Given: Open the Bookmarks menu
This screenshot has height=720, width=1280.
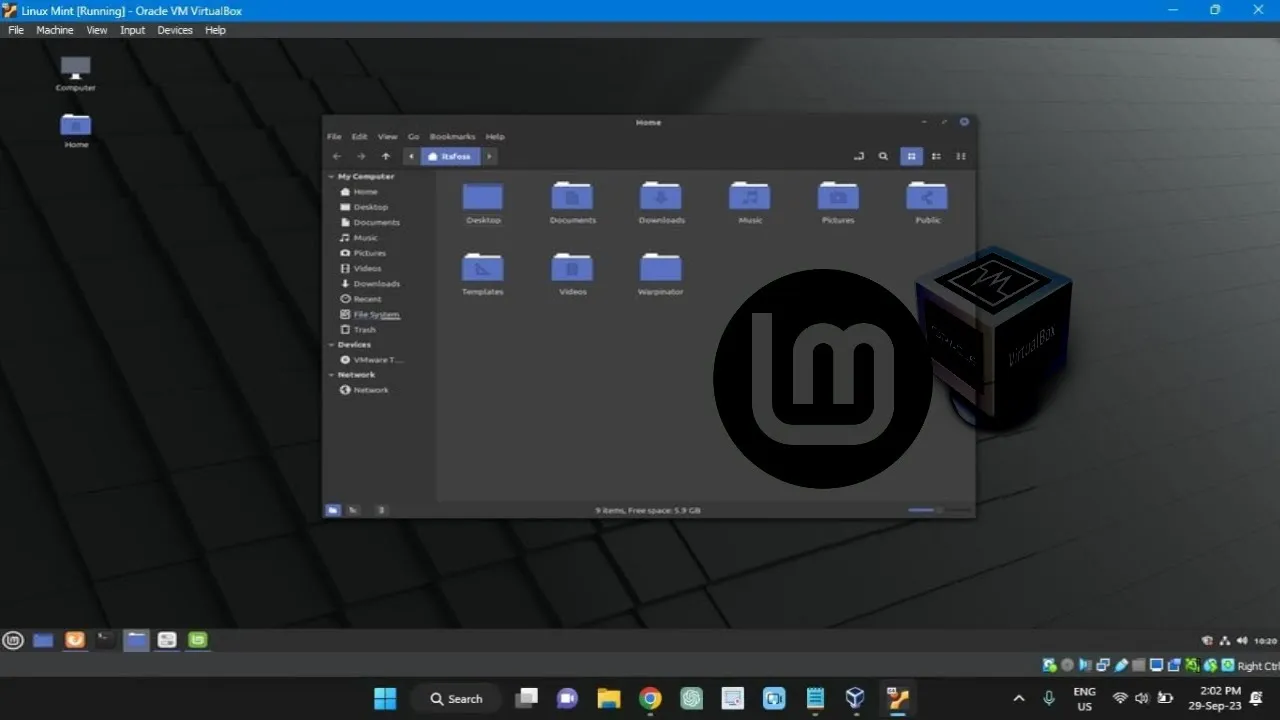Looking at the screenshot, I should [x=452, y=136].
